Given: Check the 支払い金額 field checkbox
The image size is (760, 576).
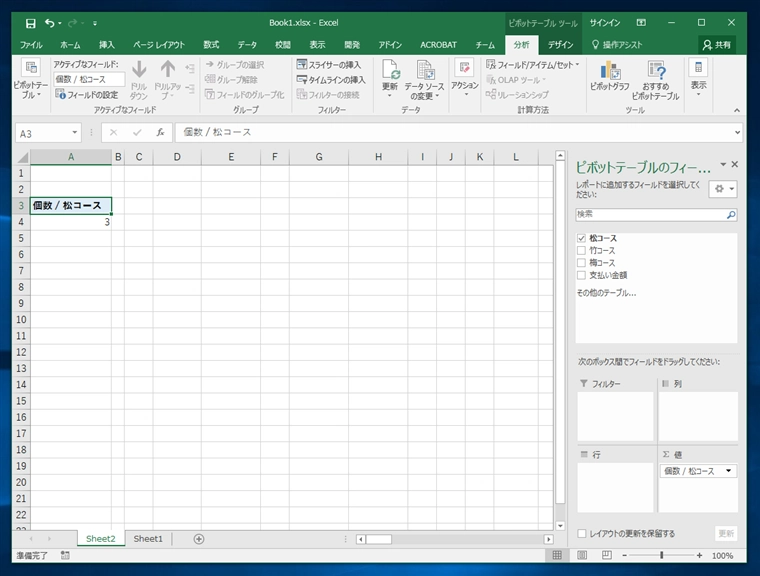Looking at the screenshot, I should click(x=581, y=275).
